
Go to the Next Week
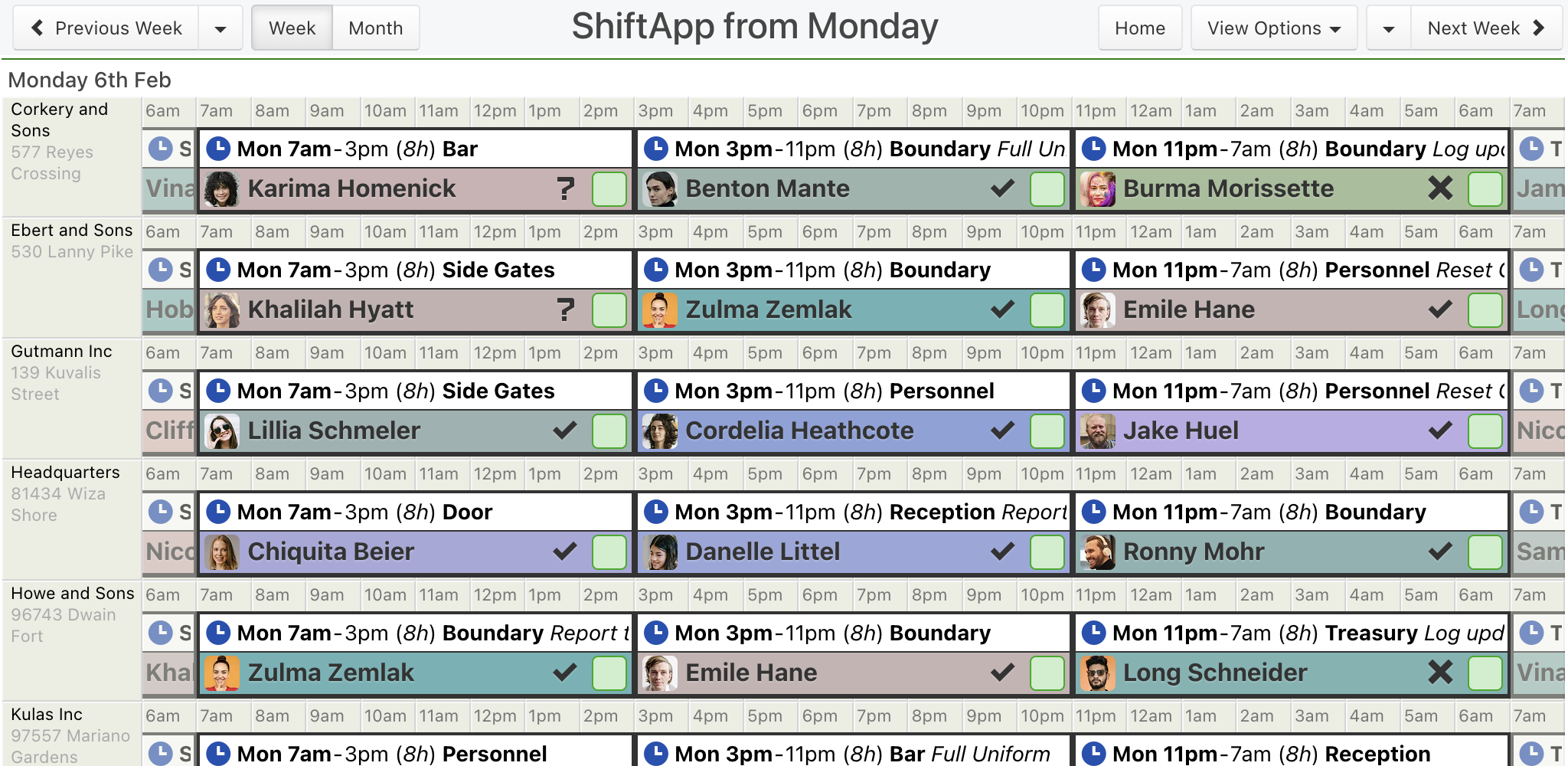[1485, 28]
